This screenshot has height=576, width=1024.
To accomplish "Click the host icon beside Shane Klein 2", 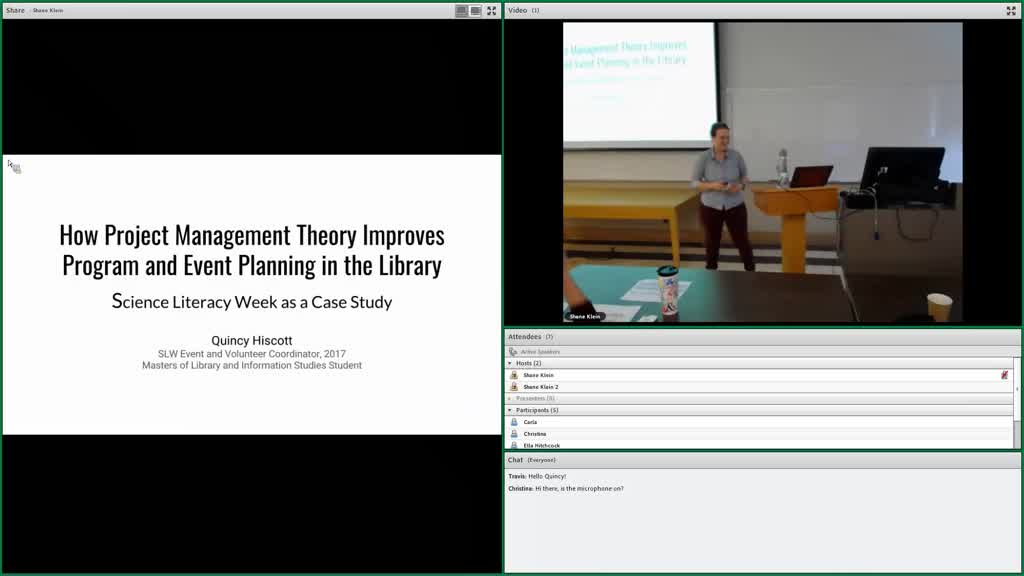I will click(514, 387).
